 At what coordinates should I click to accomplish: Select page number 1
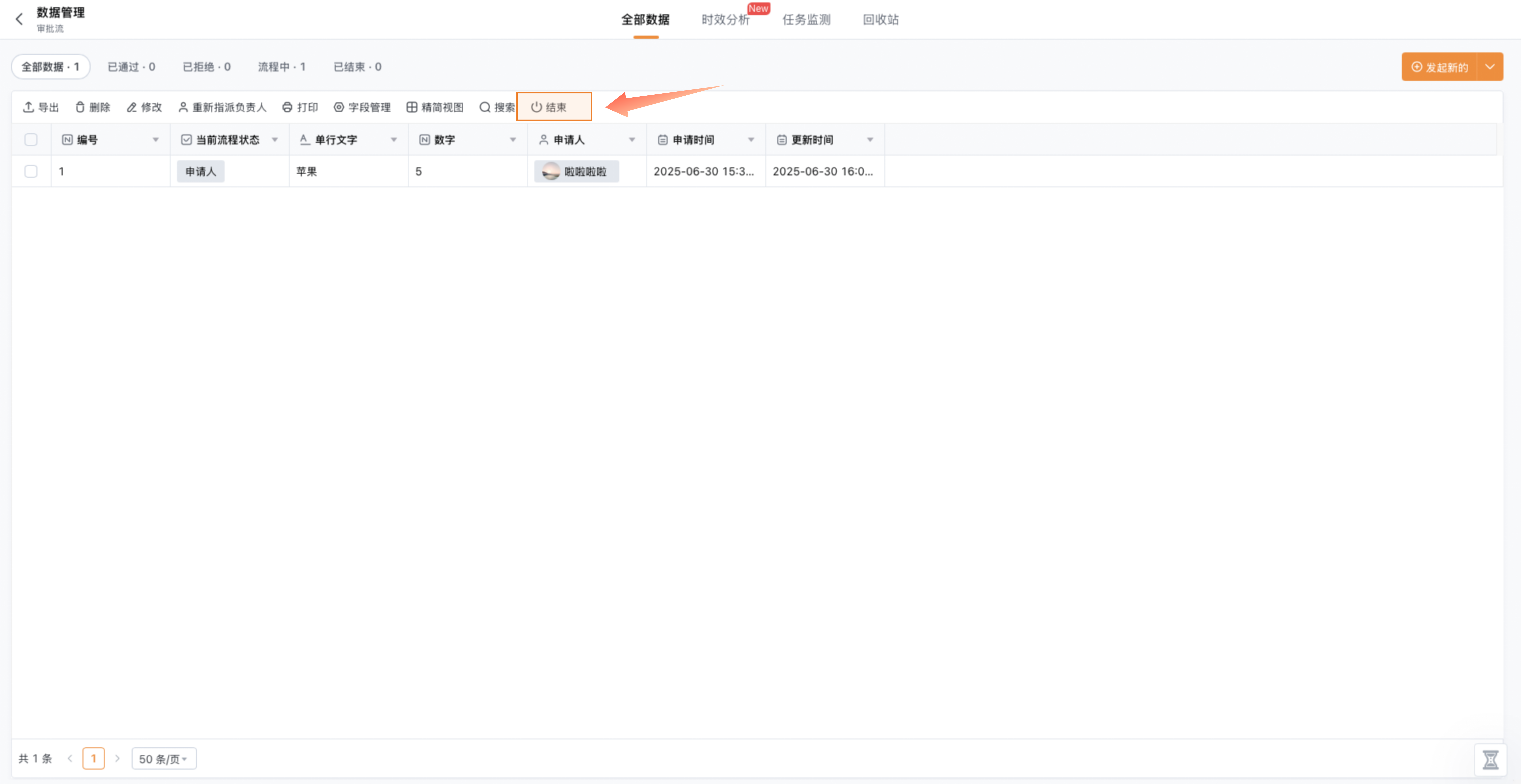click(93, 759)
